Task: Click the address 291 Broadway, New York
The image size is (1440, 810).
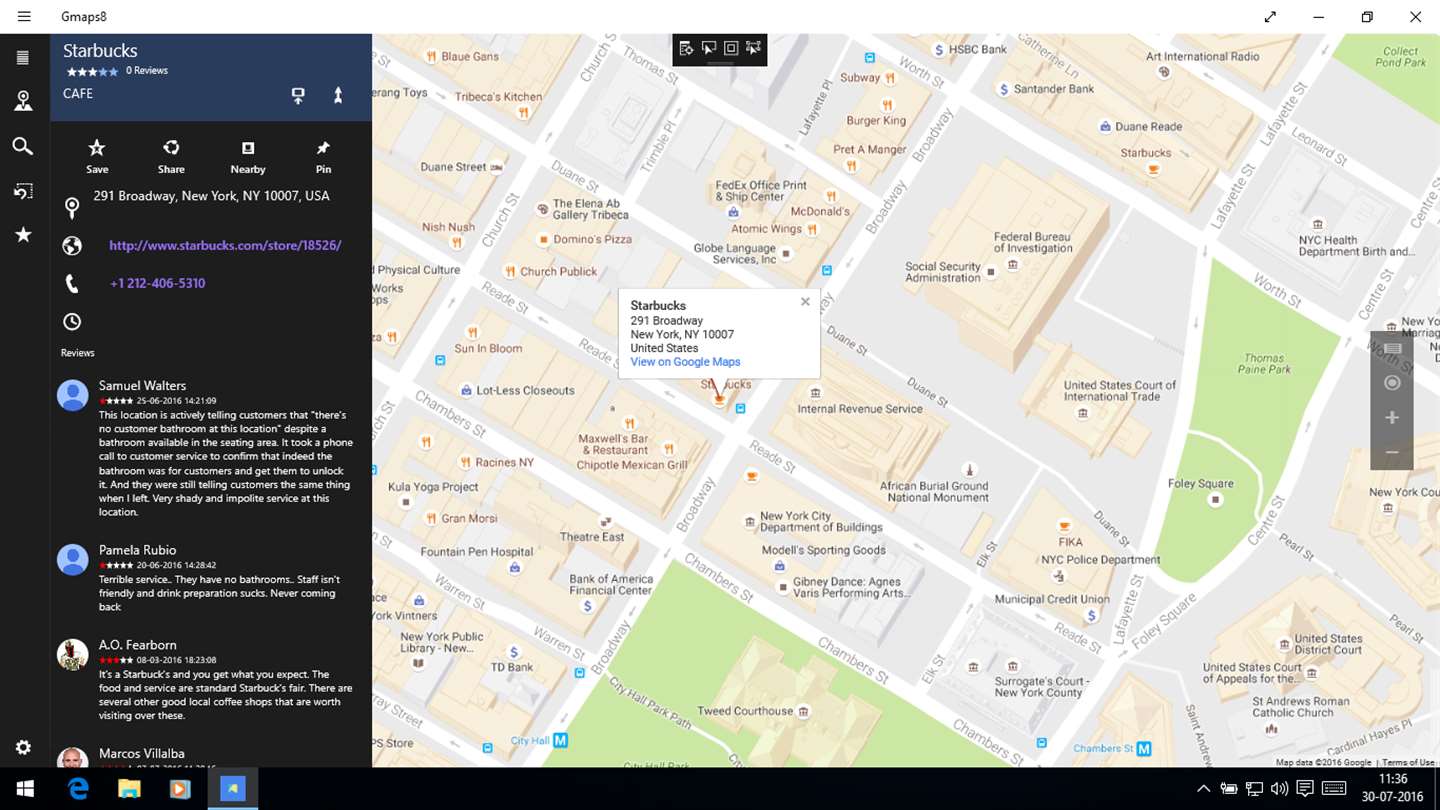Action: [x=212, y=196]
